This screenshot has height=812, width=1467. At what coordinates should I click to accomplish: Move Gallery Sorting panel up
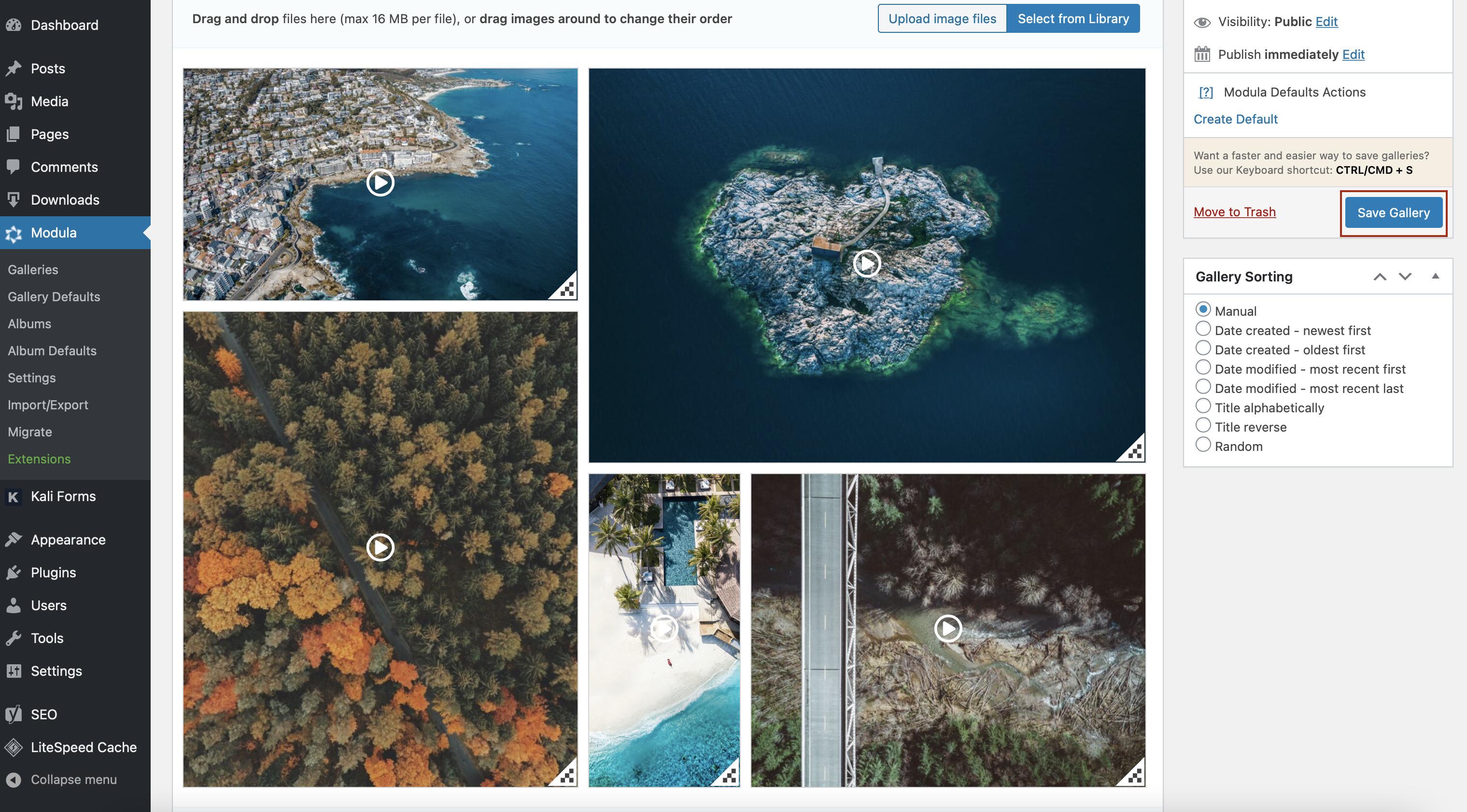[x=1379, y=277]
